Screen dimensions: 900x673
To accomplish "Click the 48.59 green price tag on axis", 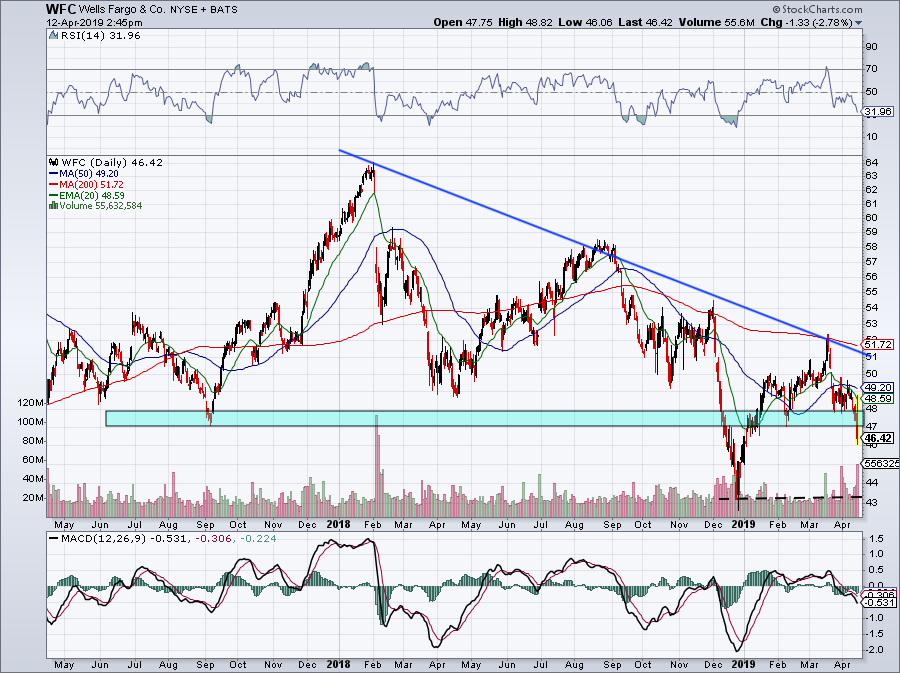I will pos(879,399).
